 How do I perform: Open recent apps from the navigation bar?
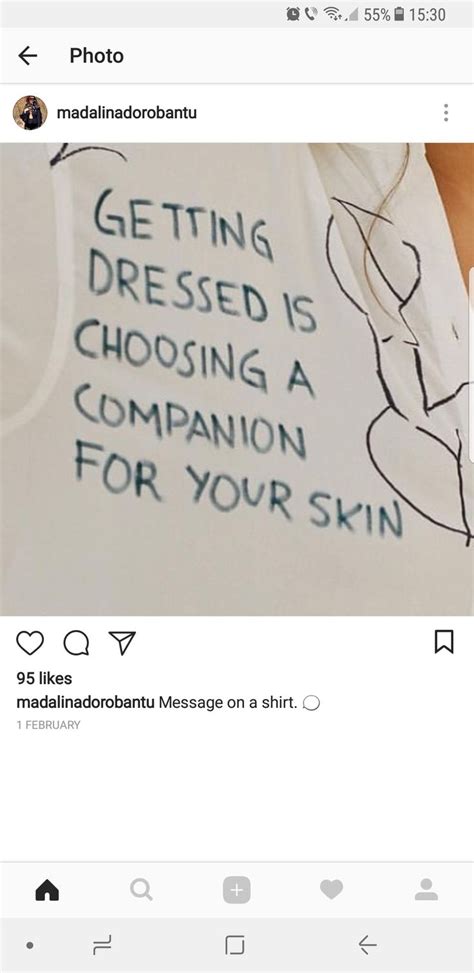click(102, 945)
